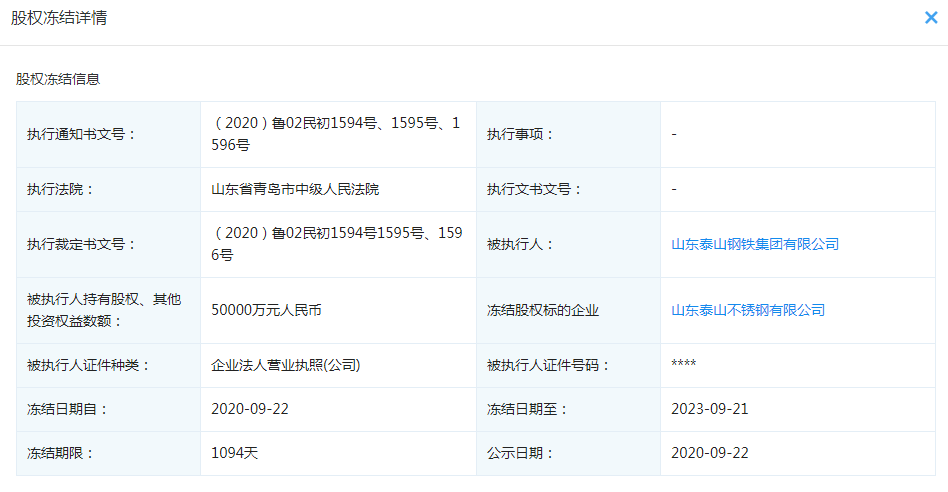Click the 公示日期 value 2020-09-22
Image resolution: width=948 pixels, height=492 pixels.
[710, 453]
